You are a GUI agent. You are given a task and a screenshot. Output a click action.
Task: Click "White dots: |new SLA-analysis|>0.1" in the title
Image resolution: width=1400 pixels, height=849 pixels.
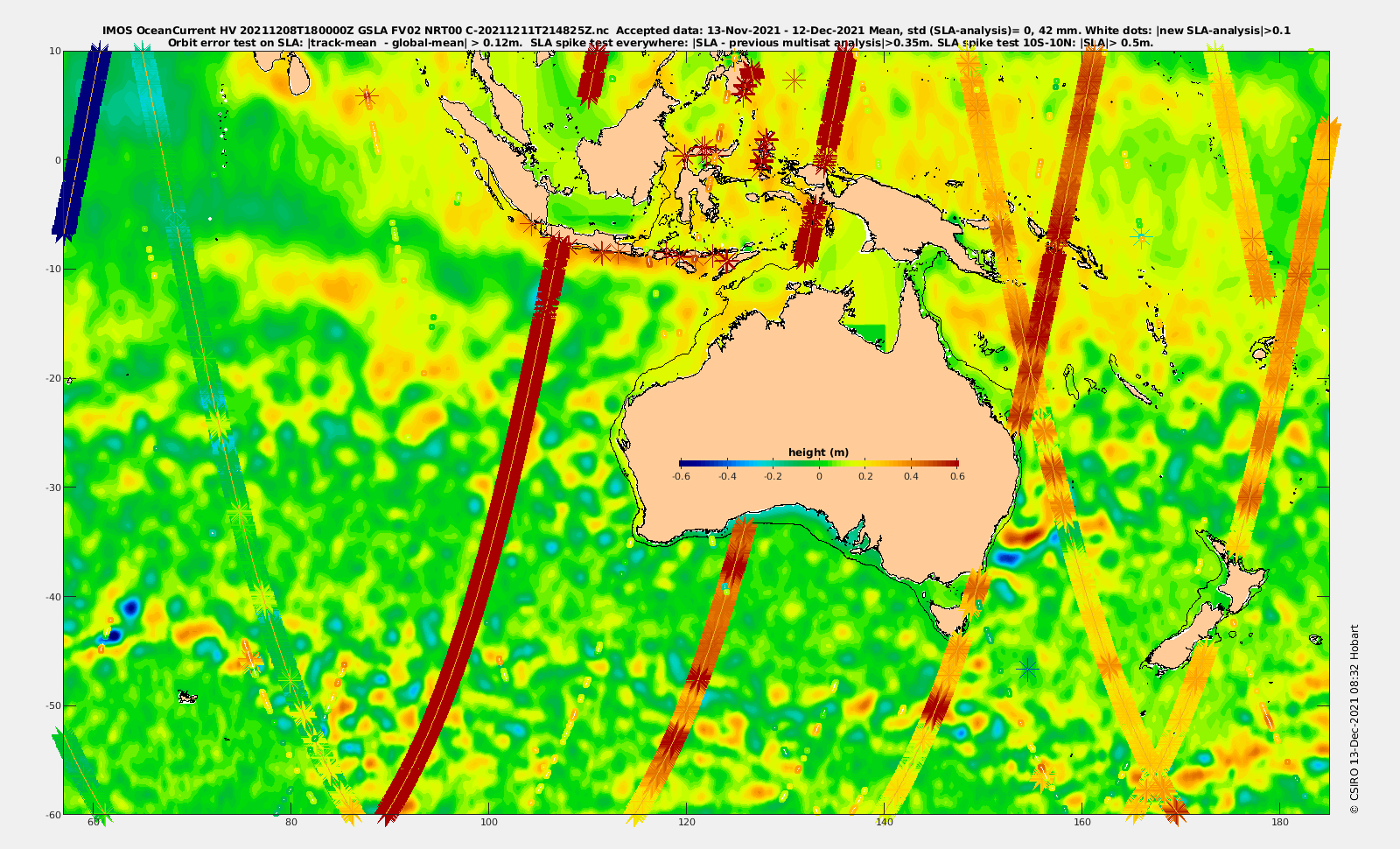(x=1188, y=31)
